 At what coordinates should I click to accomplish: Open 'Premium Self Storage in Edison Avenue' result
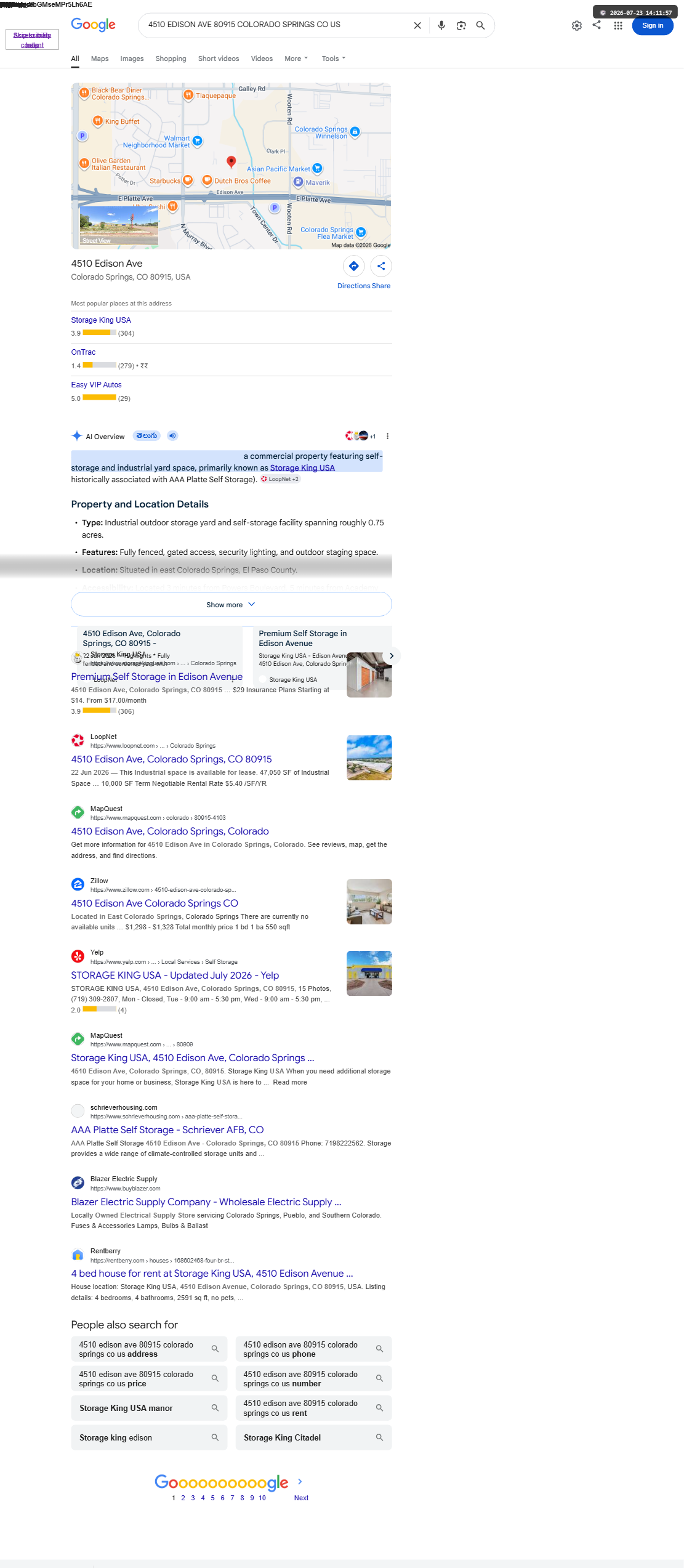(x=156, y=676)
